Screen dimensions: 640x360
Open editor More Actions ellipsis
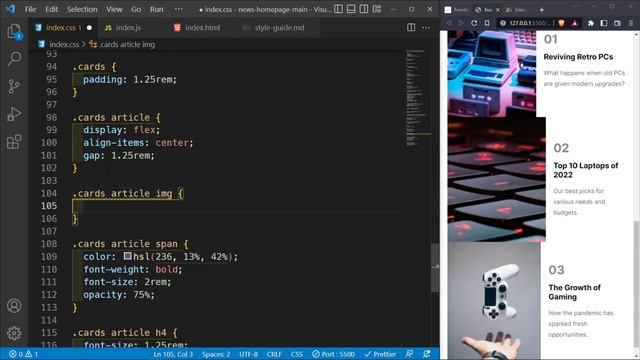point(426,28)
